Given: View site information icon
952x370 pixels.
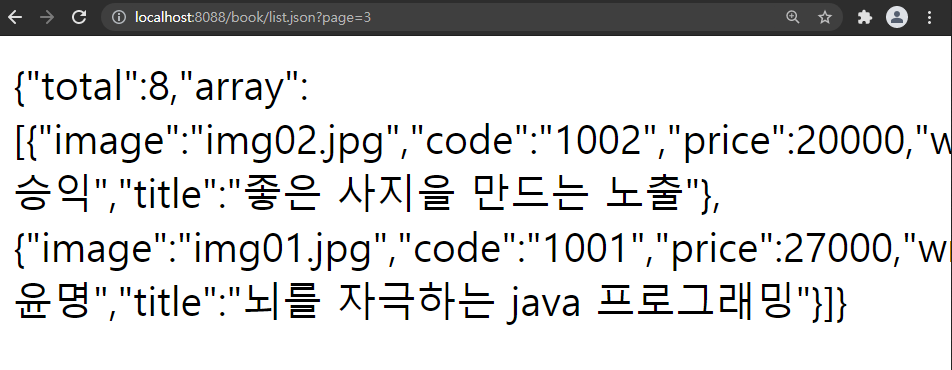Looking at the screenshot, I should 119,17.
